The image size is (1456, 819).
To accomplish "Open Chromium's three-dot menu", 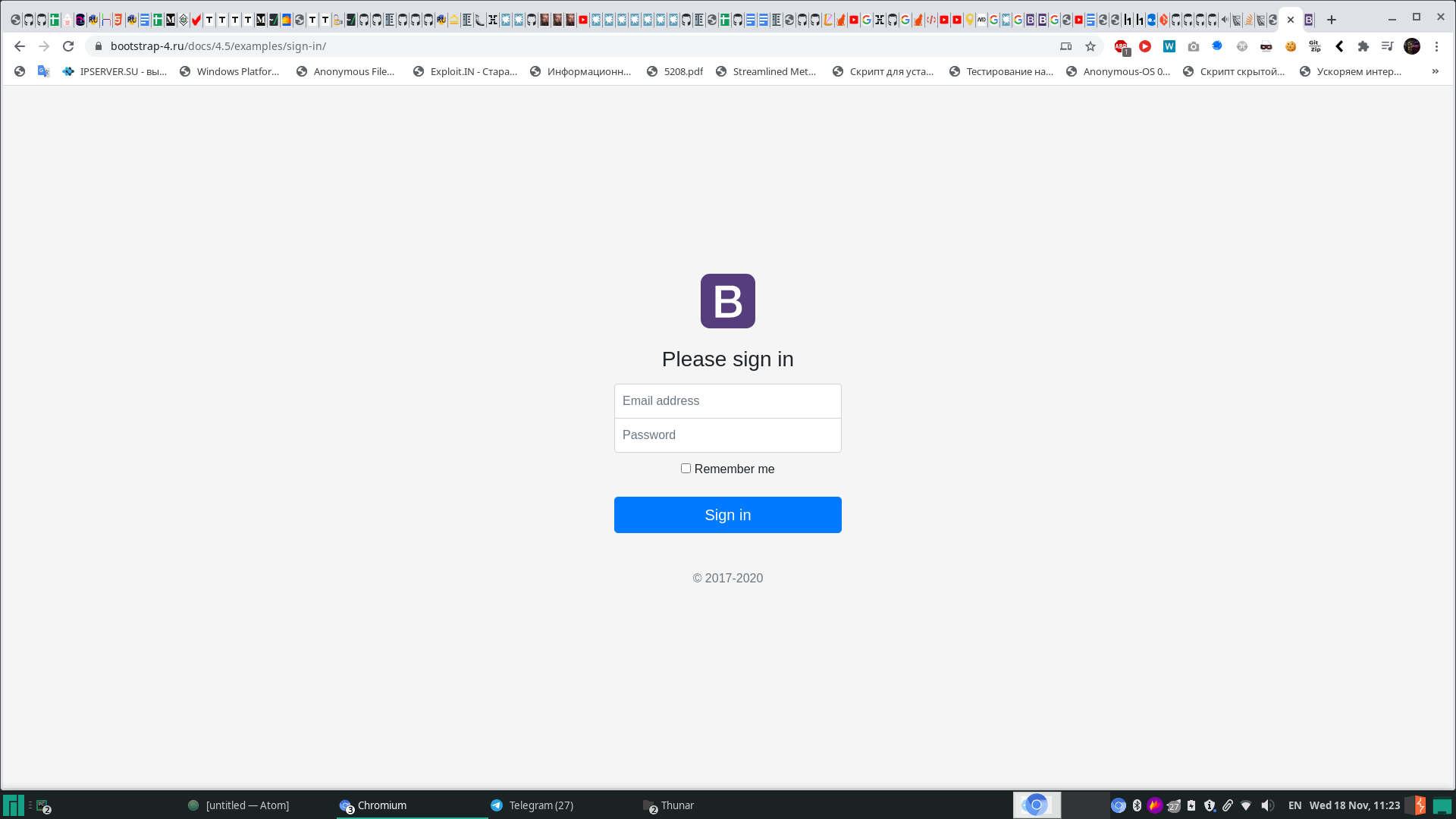I will point(1436,46).
